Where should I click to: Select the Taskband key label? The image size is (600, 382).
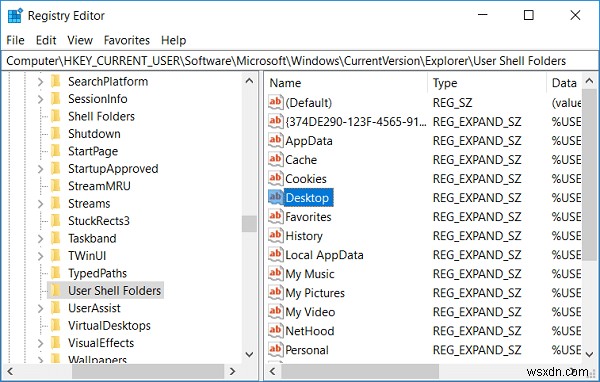click(92, 238)
